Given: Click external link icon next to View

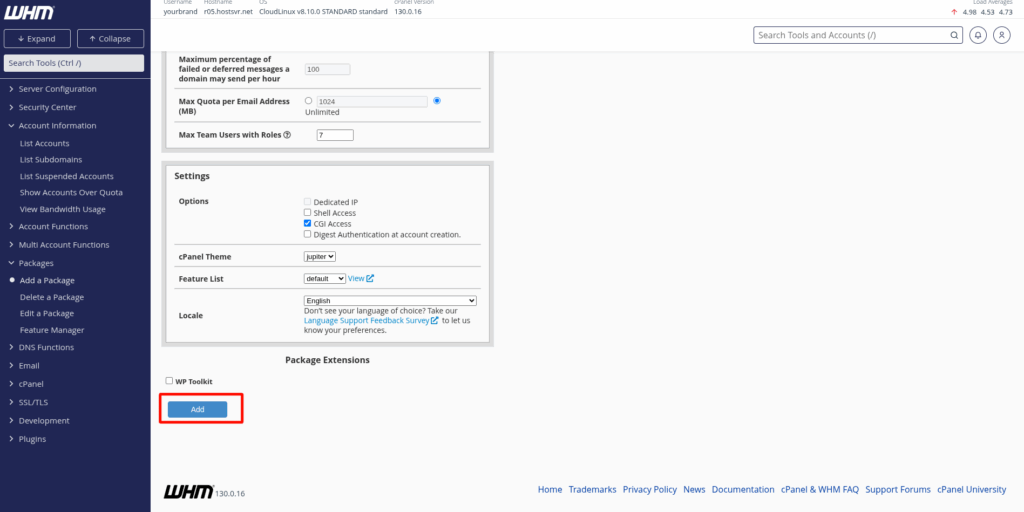Looking at the screenshot, I should point(370,278).
